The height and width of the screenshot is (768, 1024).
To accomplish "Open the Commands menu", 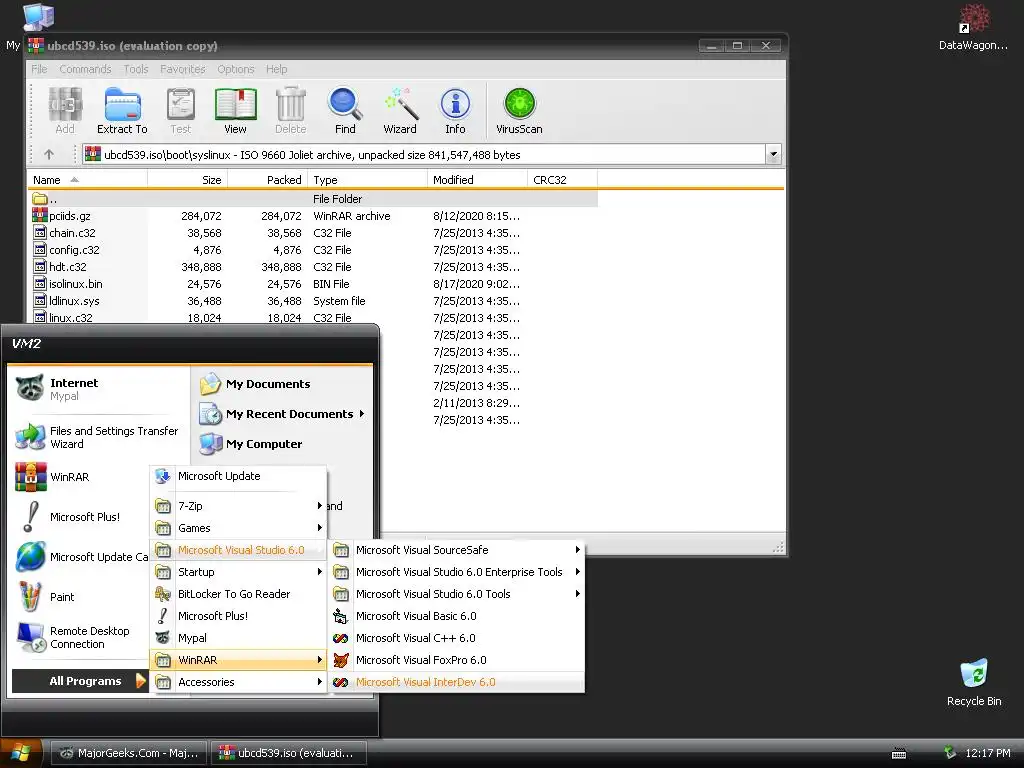I will (85, 69).
